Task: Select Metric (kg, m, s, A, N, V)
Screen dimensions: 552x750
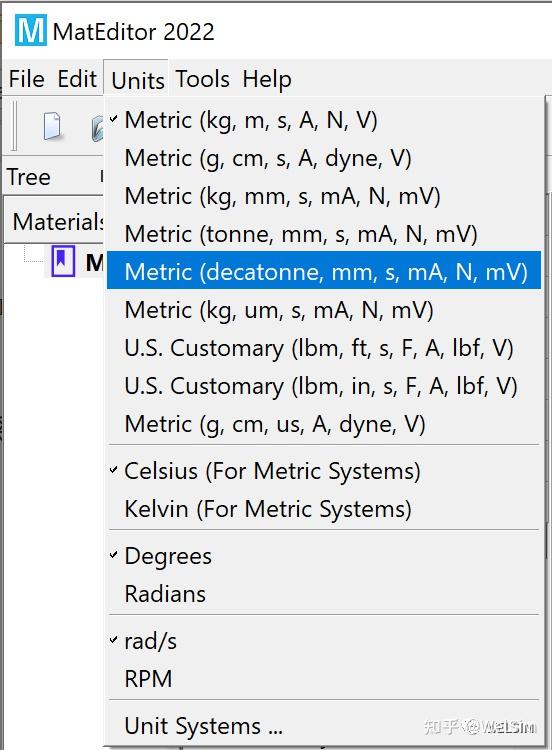Action: tap(324, 120)
